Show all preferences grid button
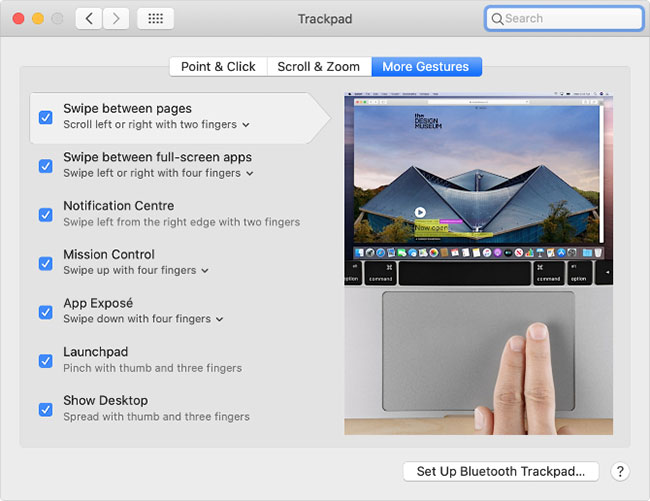 coord(155,19)
